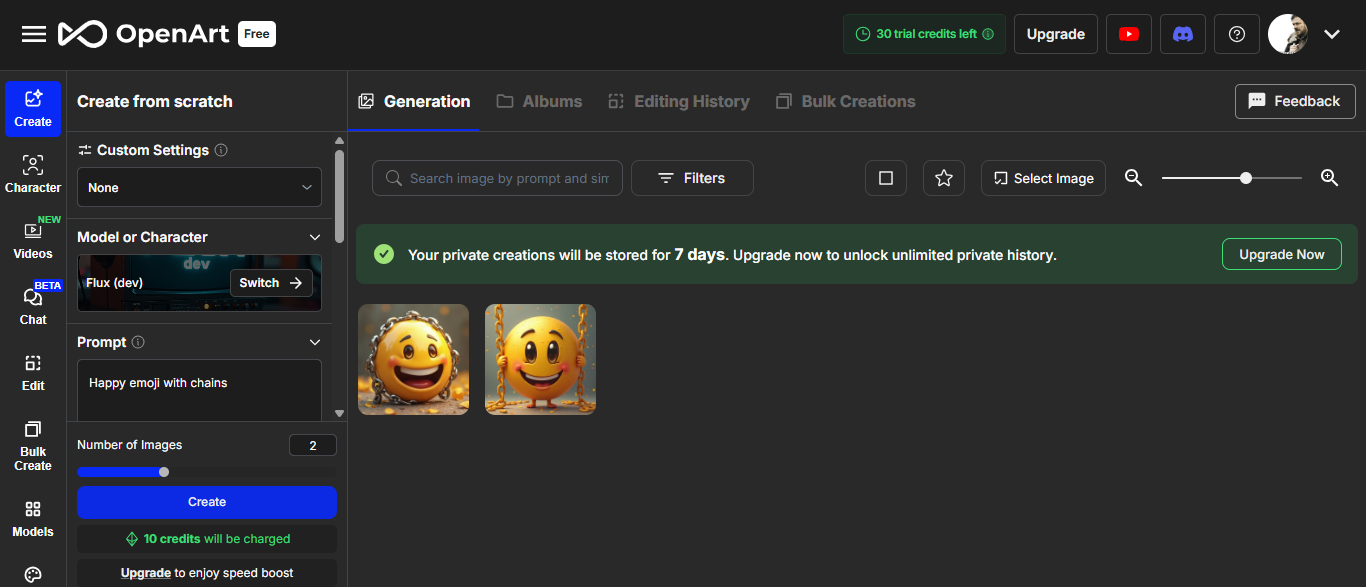Click the settings panel scroll-down arrow
Viewport: 1366px width, 587px height.
click(339, 413)
